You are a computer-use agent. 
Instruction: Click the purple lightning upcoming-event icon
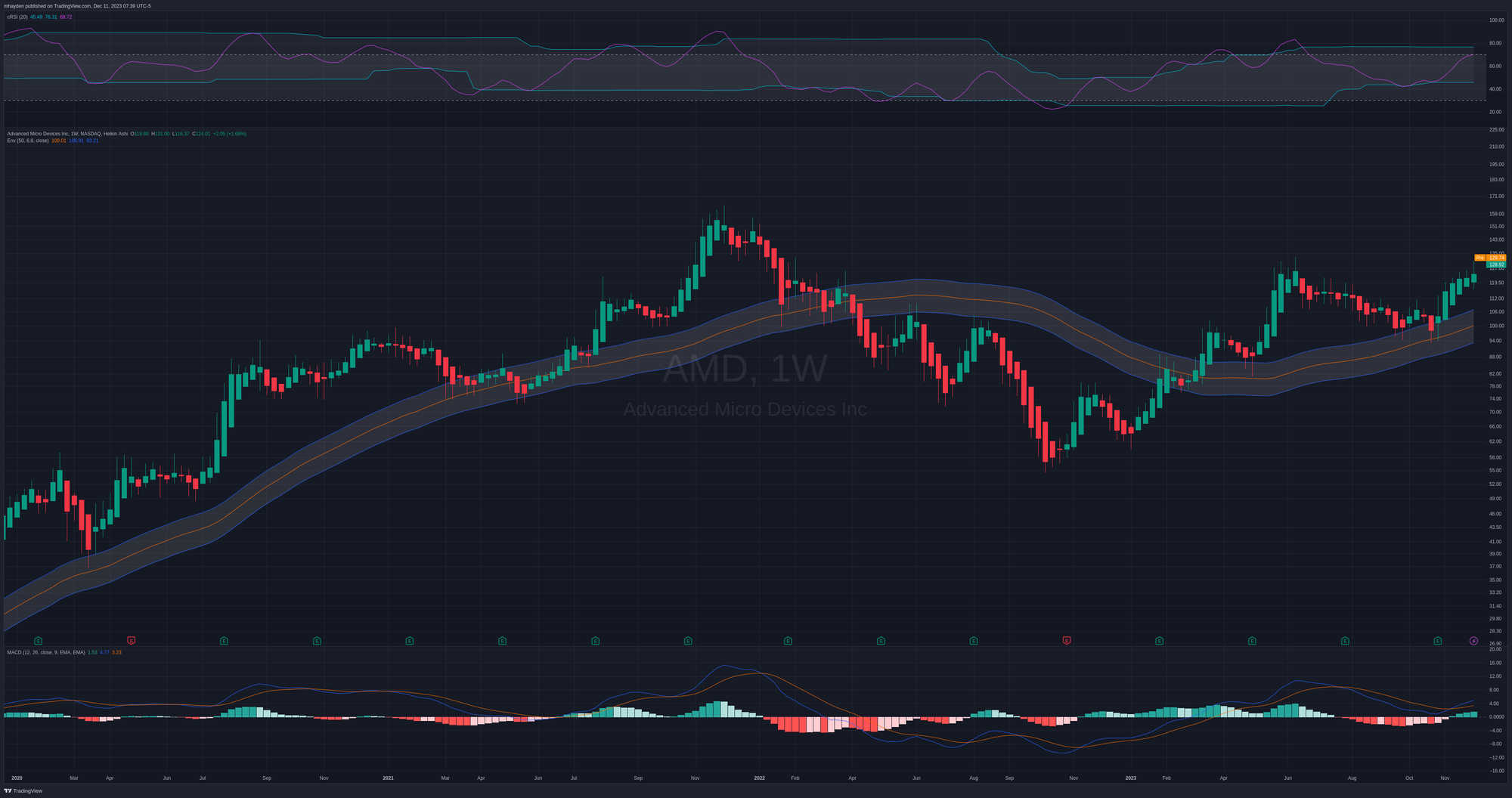1473,641
